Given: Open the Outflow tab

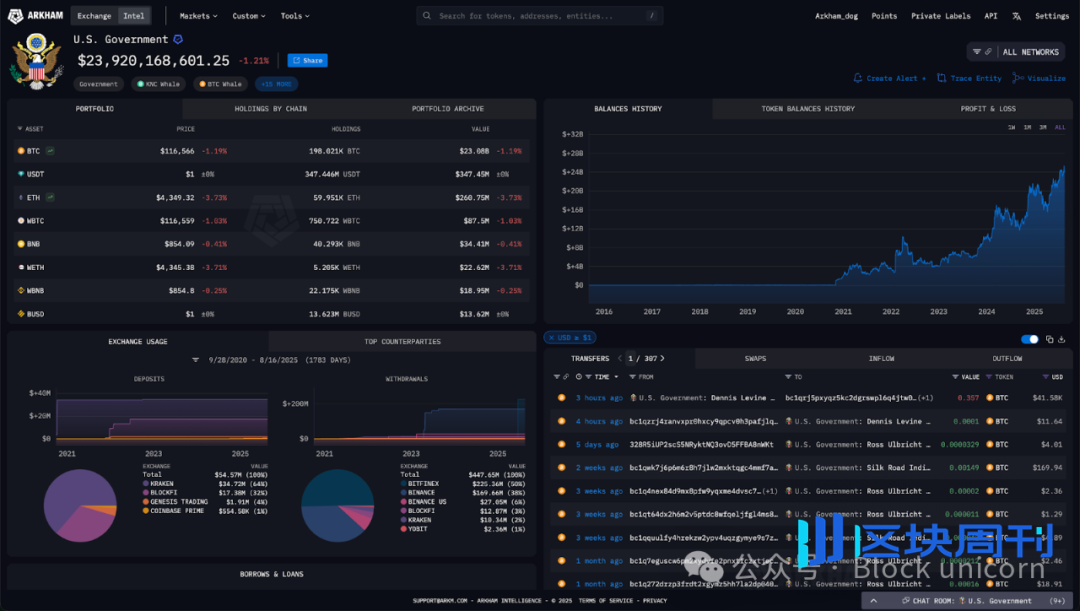Looking at the screenshot, I should pos(1007,358).
